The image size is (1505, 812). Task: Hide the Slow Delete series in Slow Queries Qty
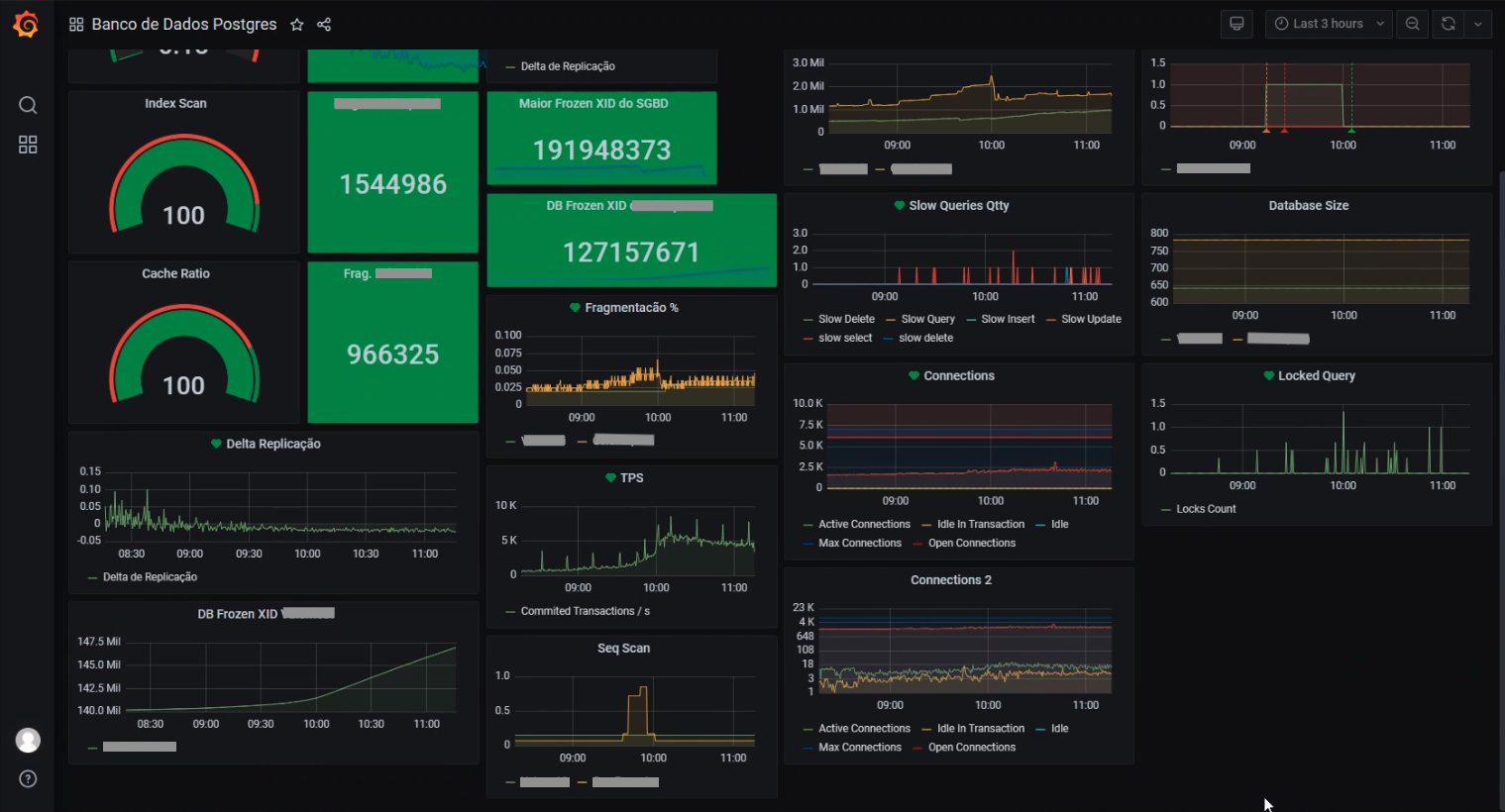847,319
